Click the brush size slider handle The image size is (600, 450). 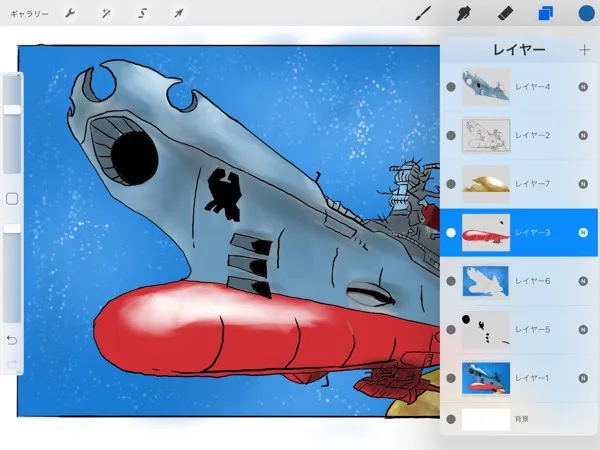(12, 110)
